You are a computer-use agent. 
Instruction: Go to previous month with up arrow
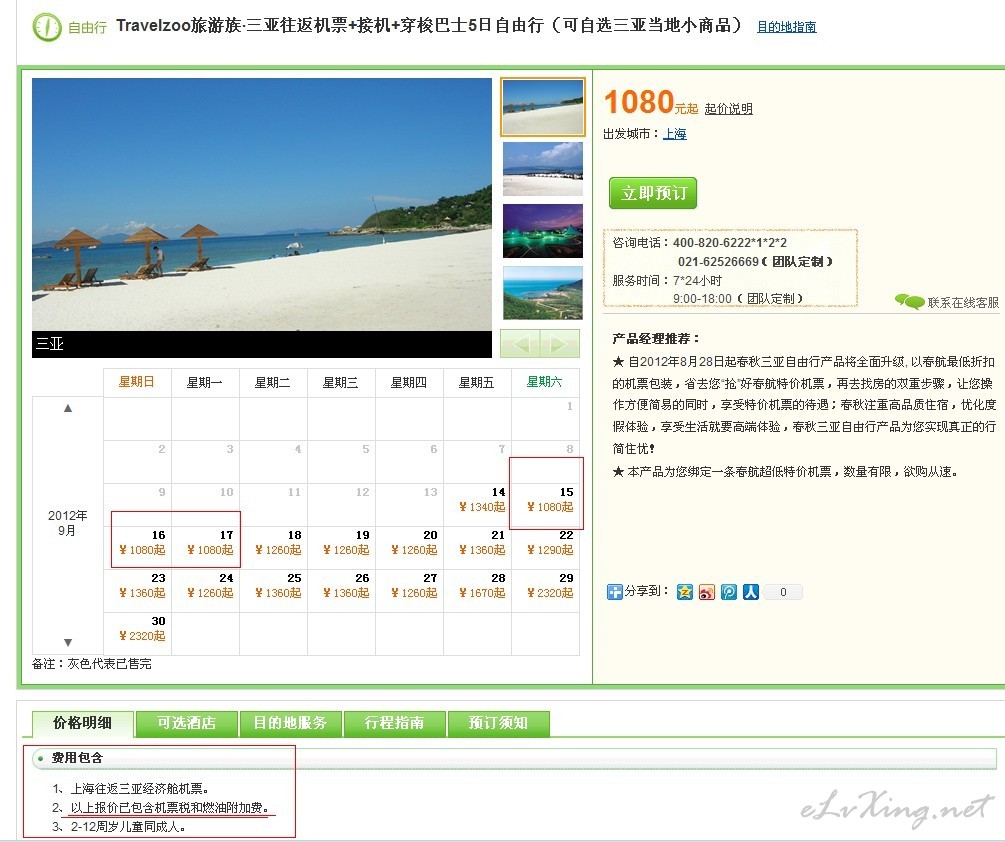(x=68, y=408)
